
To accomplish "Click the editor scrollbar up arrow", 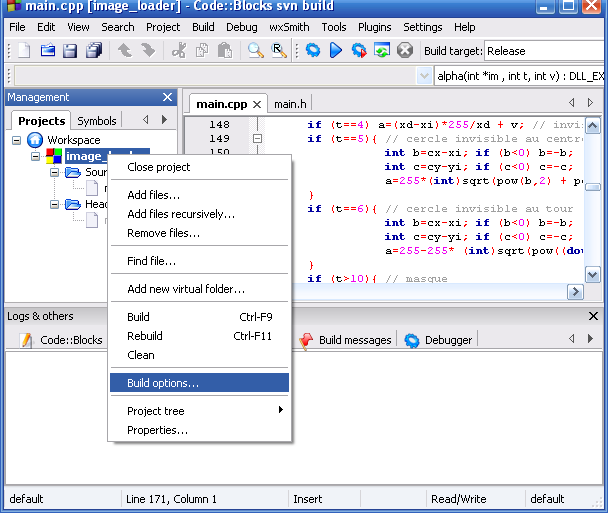I will [593, 126].
